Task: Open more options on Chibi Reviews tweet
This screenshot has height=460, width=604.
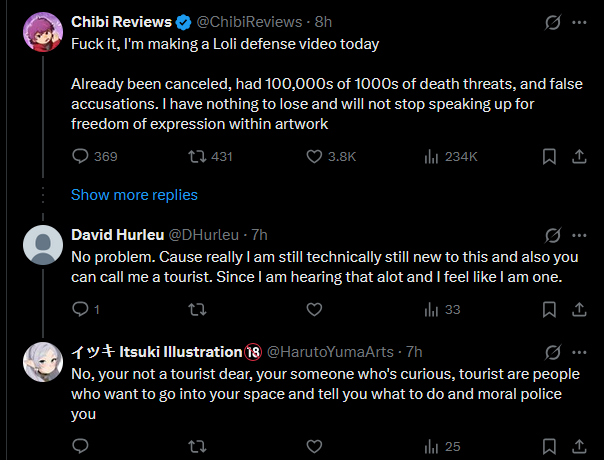Action: [579, 22]
